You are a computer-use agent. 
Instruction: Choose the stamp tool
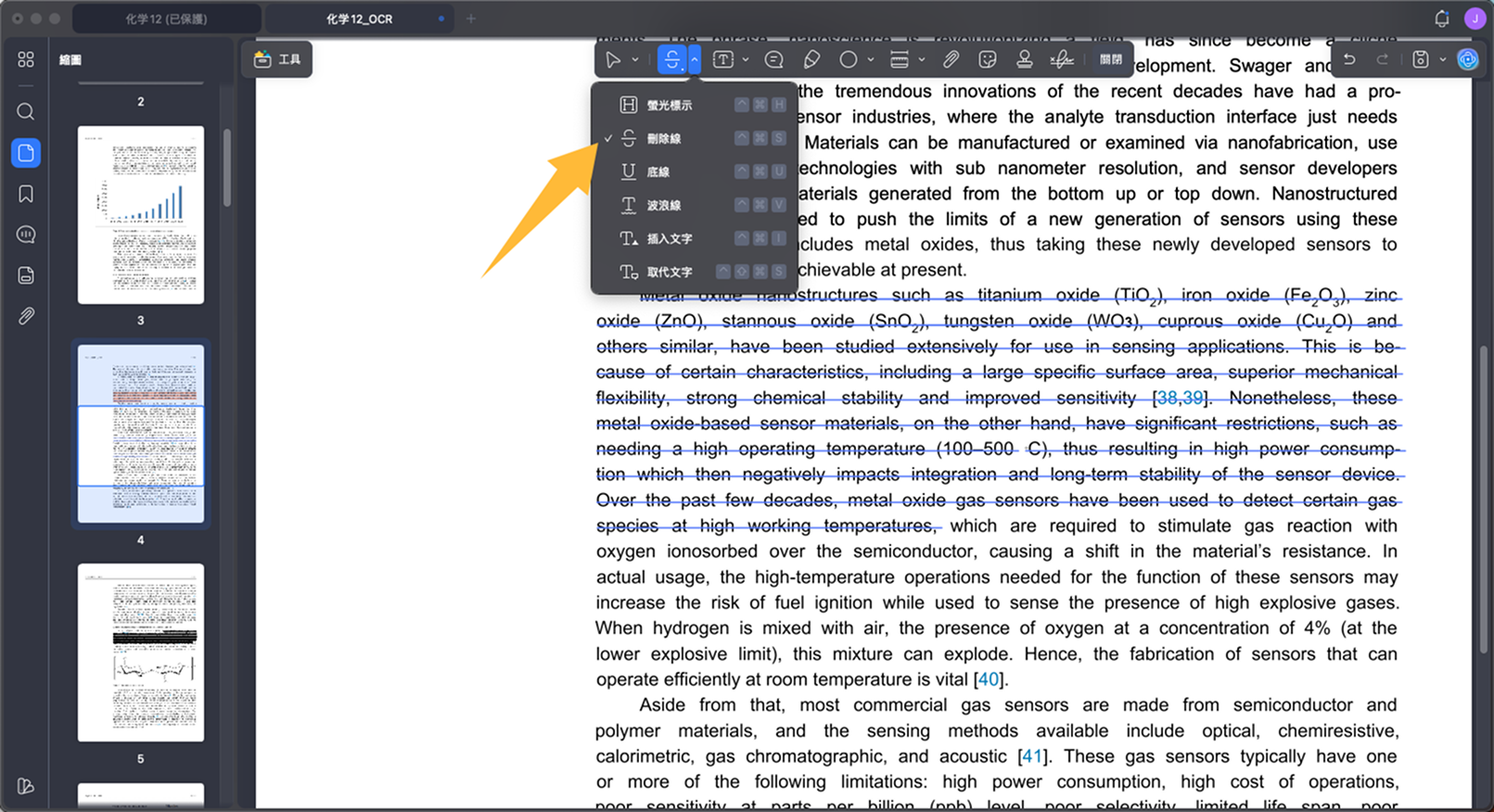[x=1024, y=60]
